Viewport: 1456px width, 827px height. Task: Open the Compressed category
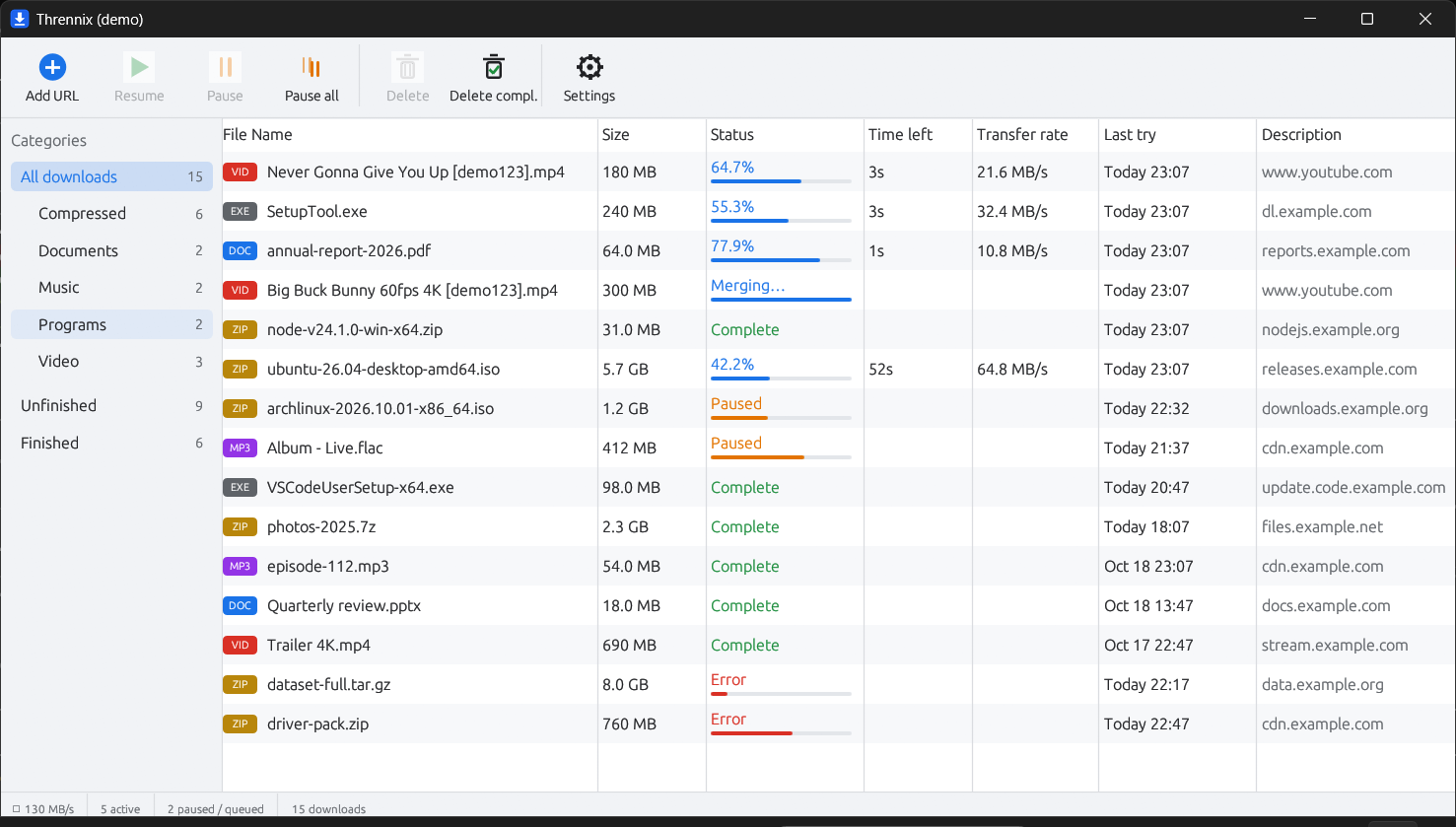pos(111,214)
